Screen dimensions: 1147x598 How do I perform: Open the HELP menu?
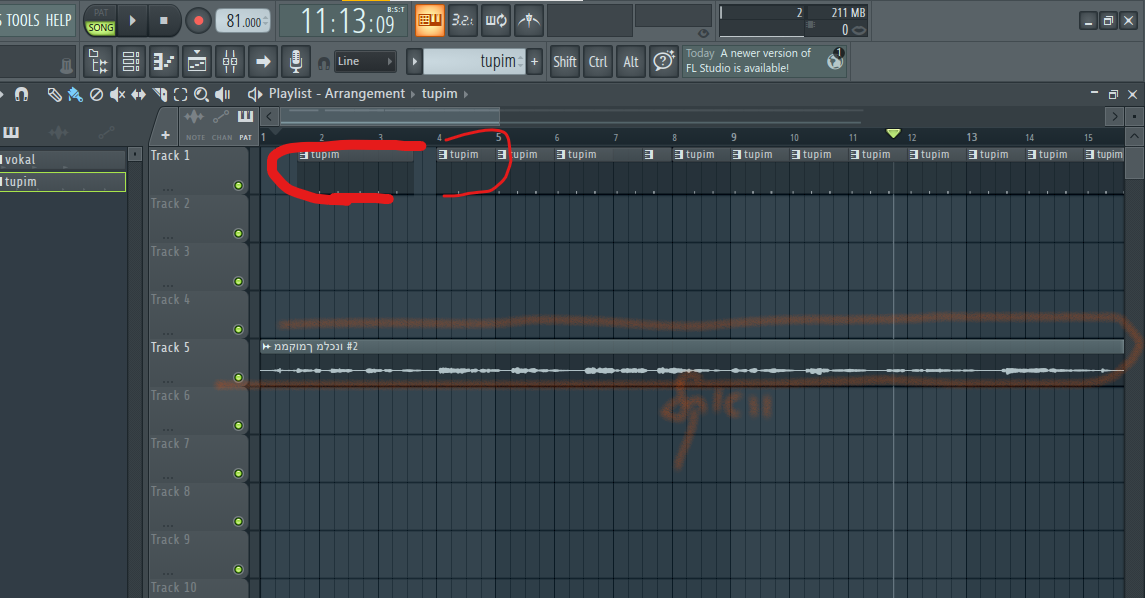tap(58, 20)
